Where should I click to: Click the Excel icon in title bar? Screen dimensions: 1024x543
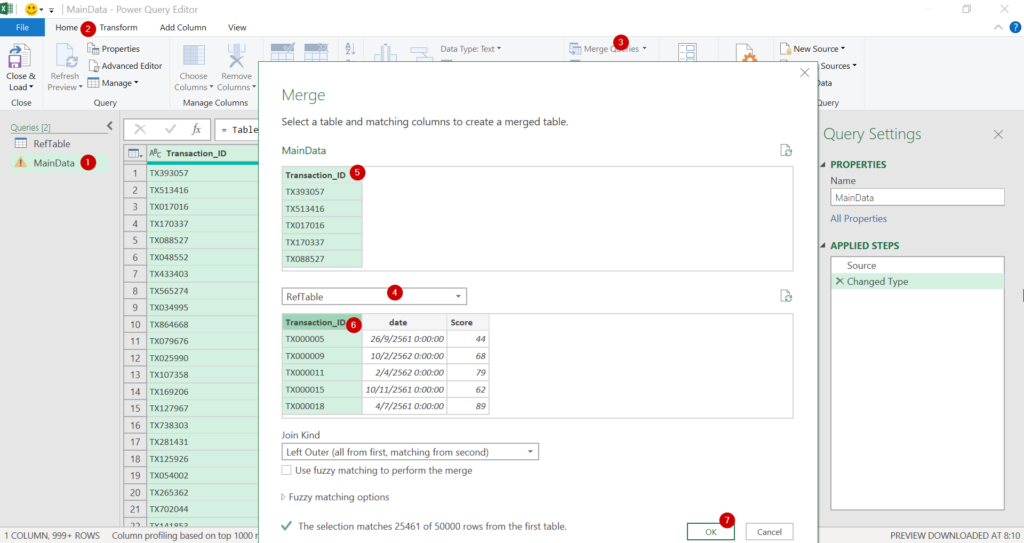(x=7, y=9)
